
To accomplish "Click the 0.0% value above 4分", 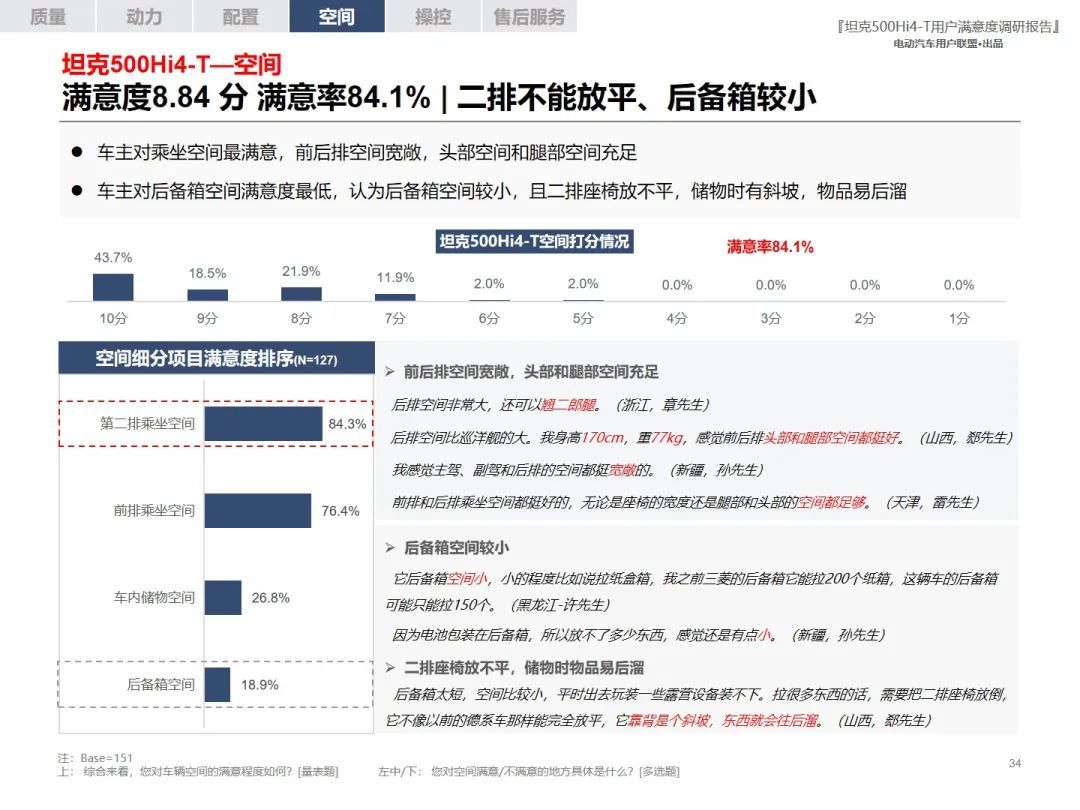I will (677, 285).
